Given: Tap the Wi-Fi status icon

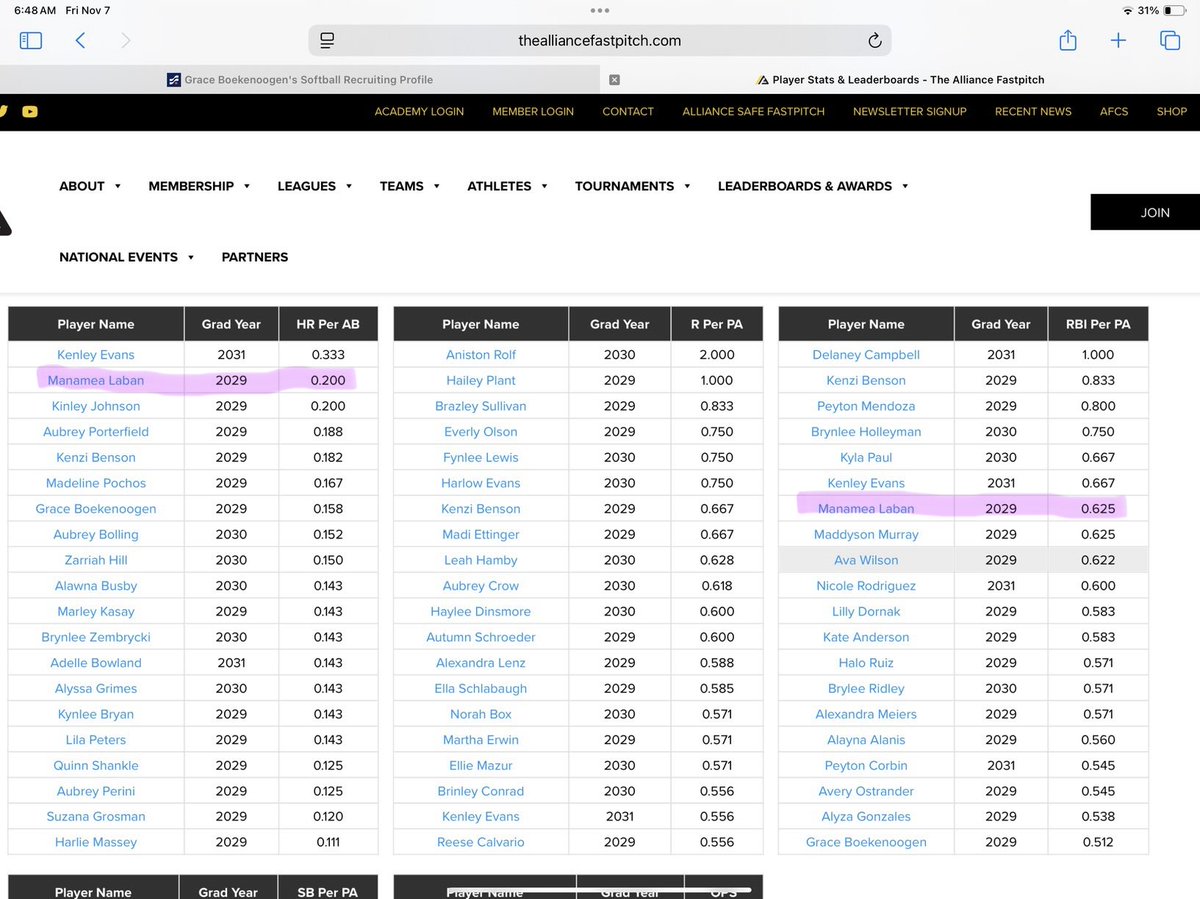Looking at the screenshot, I should click(x=1127, y=10).
